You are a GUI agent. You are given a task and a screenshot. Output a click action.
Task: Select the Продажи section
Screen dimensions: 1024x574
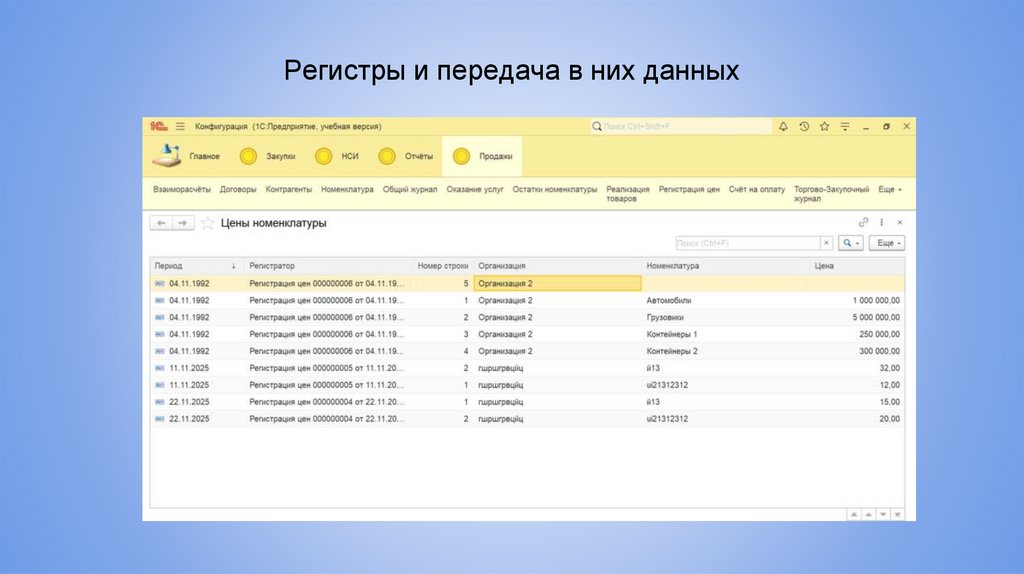coord(482,156)
